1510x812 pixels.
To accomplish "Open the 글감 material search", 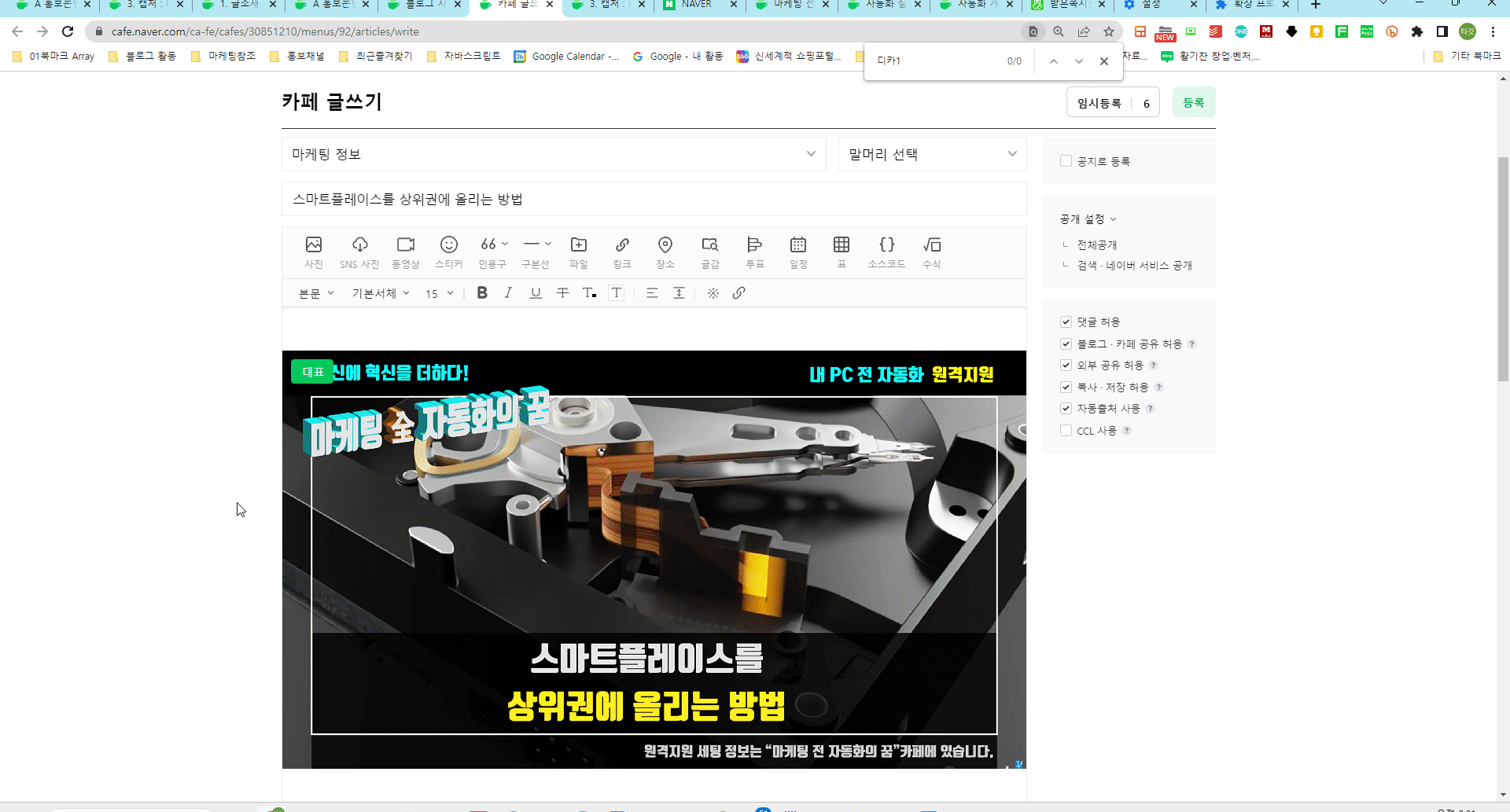I will (710, 252).
